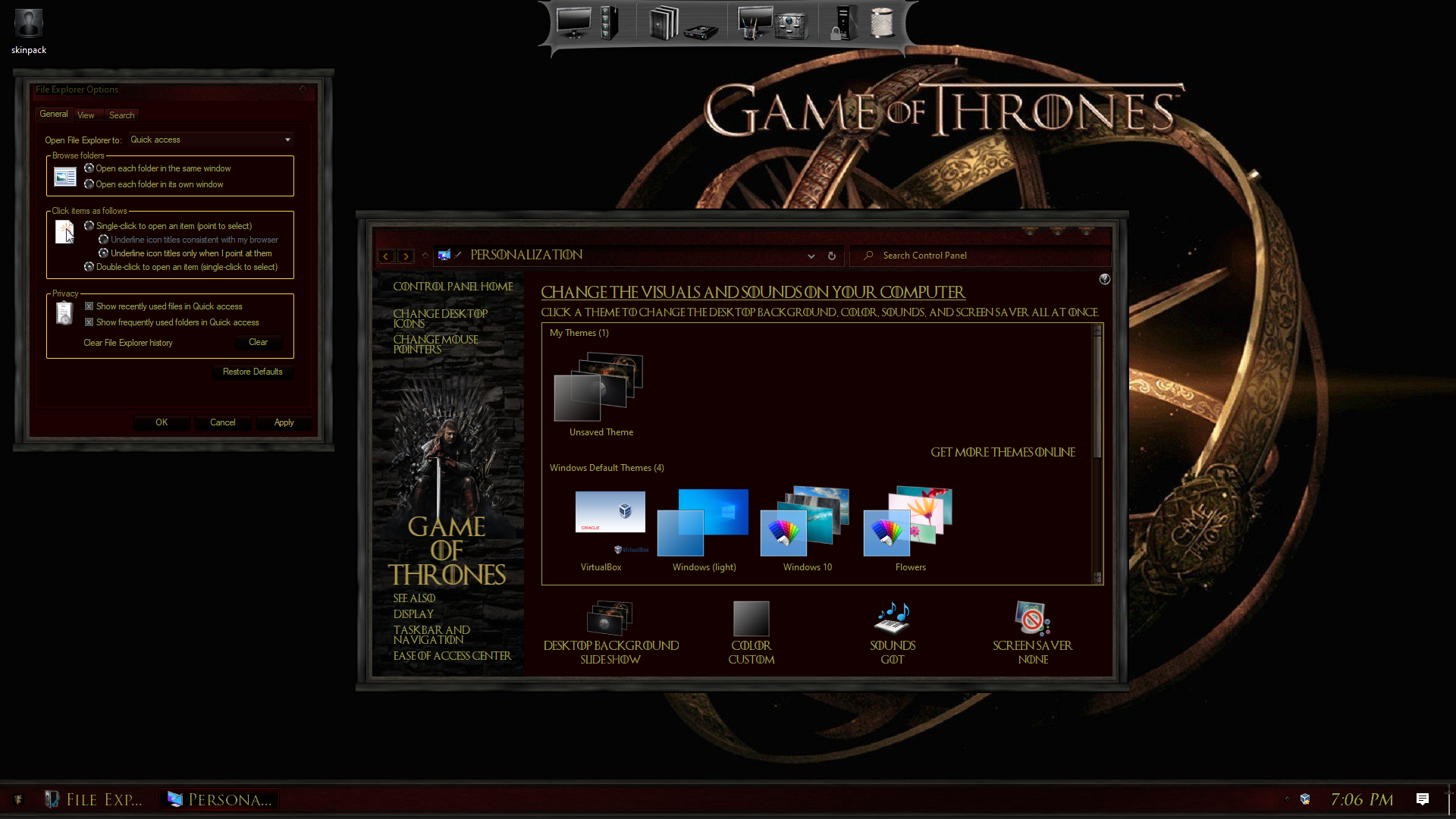The height and width of the screenshot is (819, 1456).
Task: Click the help question mark icon
Action: [x=1104, y=279]
